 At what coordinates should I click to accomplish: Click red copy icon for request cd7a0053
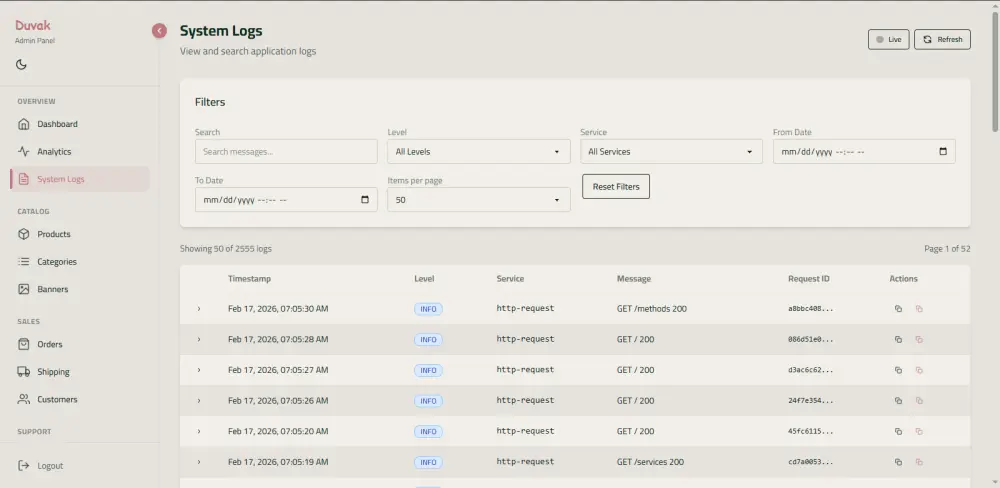pos(919,462)
